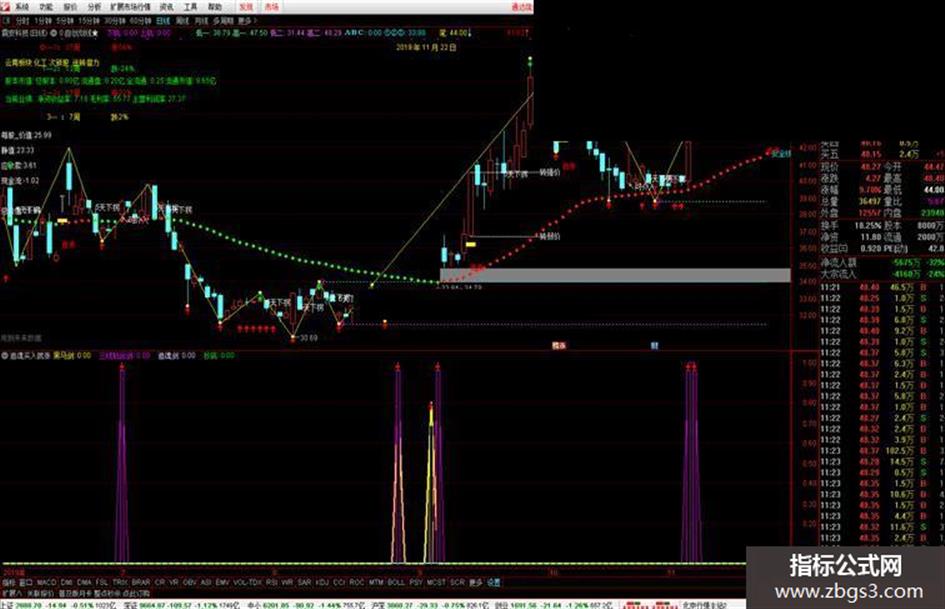Screen dimensions: 945x609
Task: Expand 更多 indicators list
Action: [x=476, y=582]
